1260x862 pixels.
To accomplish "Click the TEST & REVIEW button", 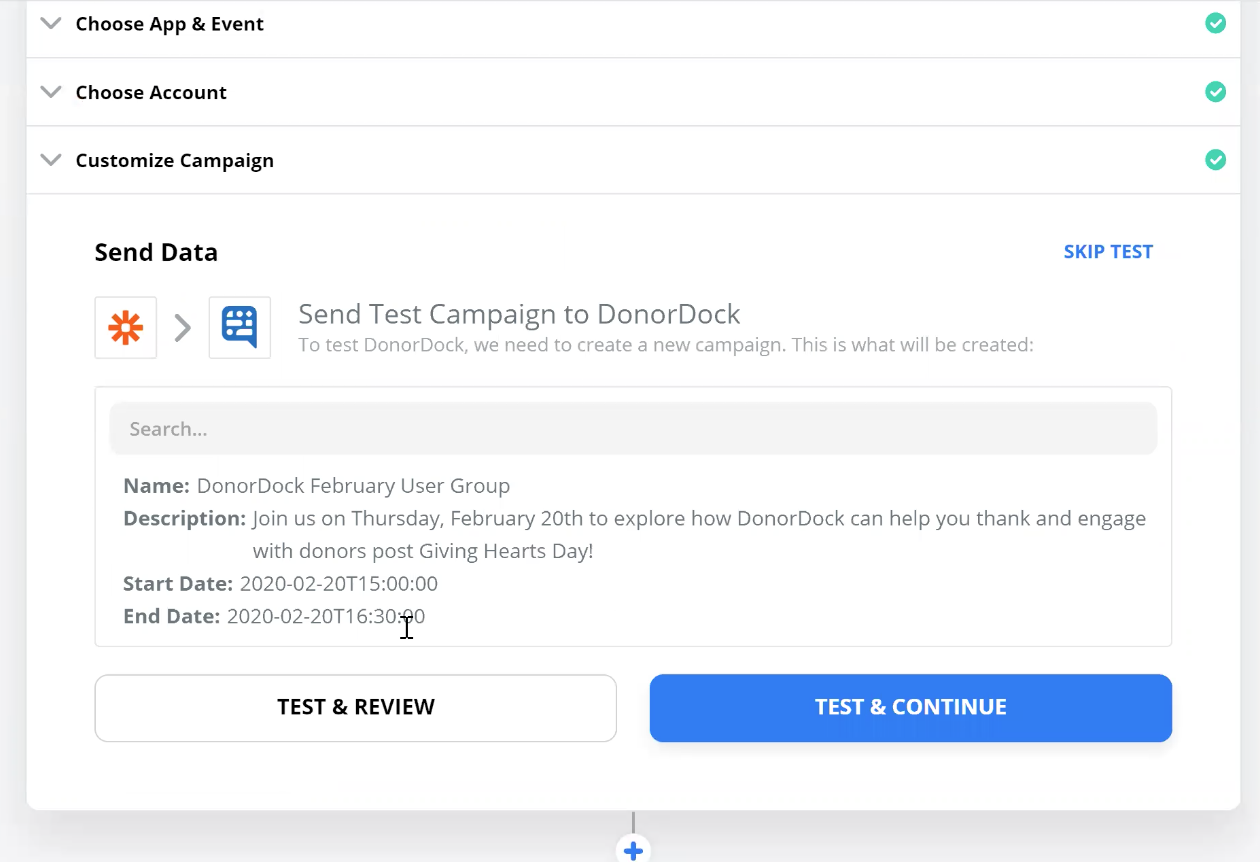I will coord(355,708).
